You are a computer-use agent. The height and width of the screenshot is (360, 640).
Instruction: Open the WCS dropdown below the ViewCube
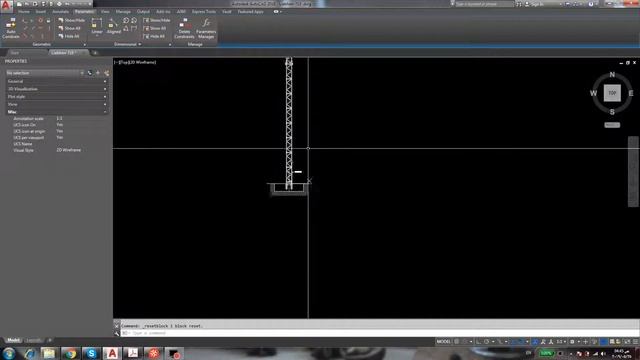coord(612,125)
